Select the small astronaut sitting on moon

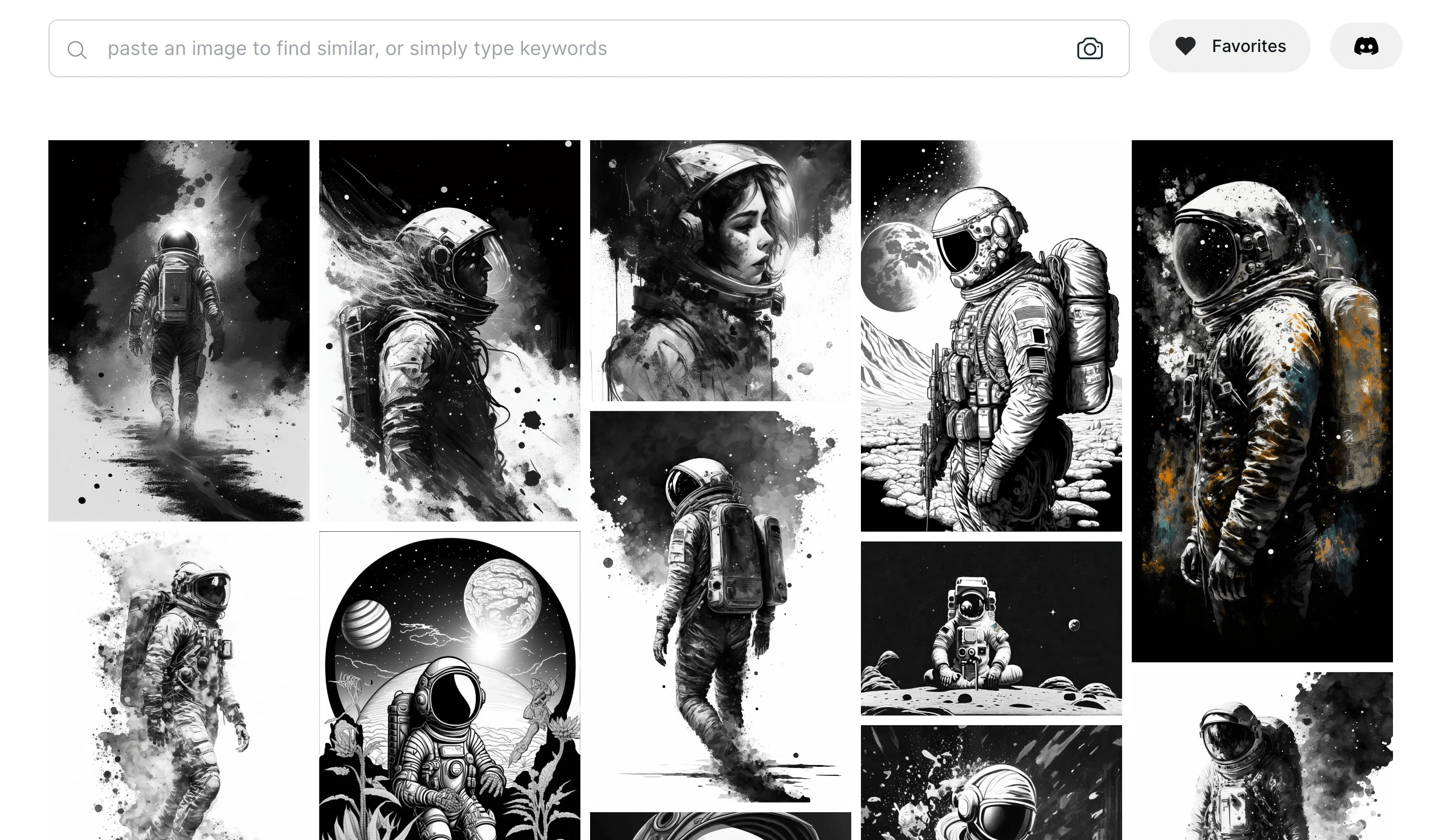[x=992, y=628]
